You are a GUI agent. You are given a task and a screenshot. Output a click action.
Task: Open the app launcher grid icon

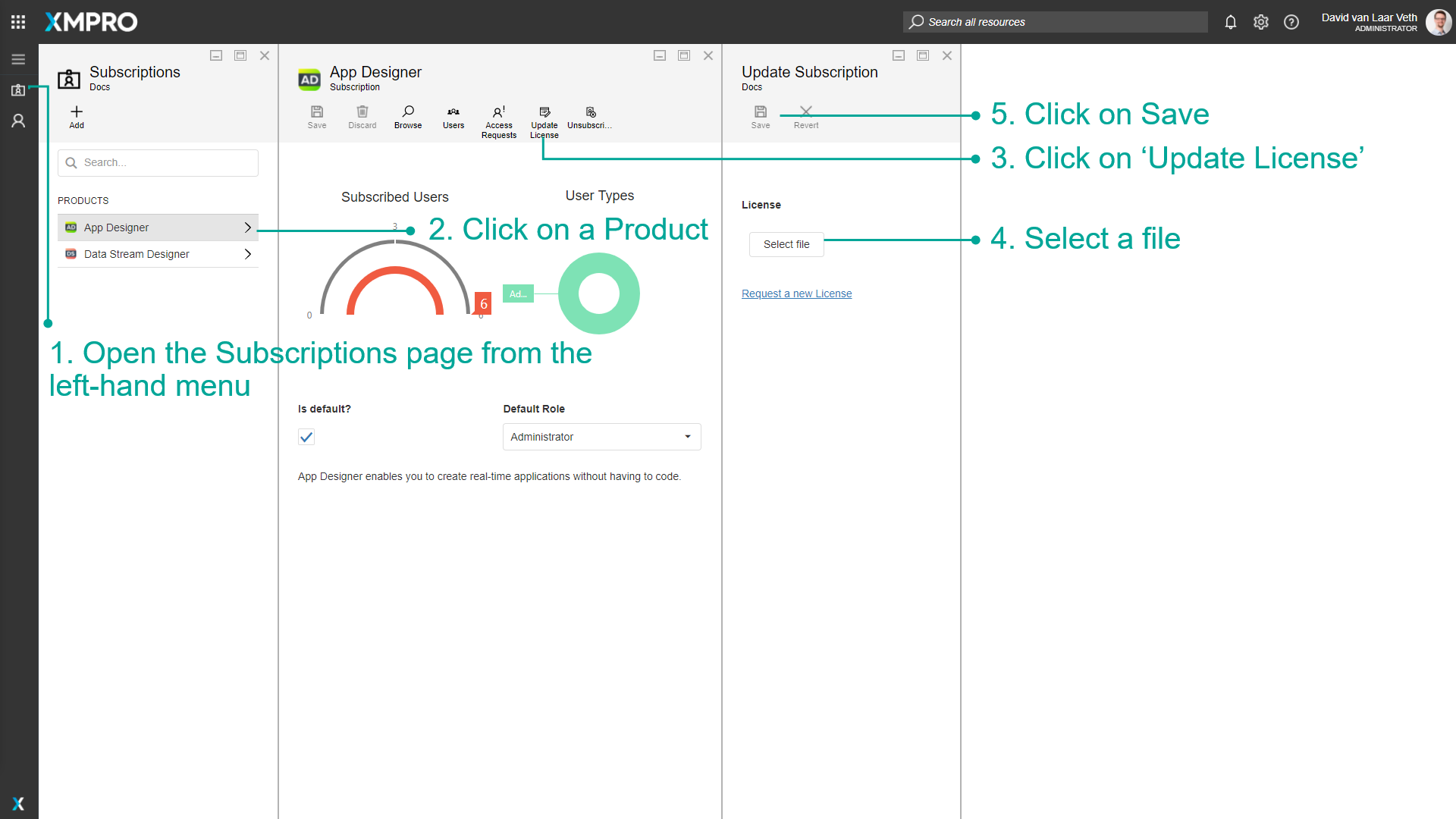pyautogui.click(x=18, y=22)
